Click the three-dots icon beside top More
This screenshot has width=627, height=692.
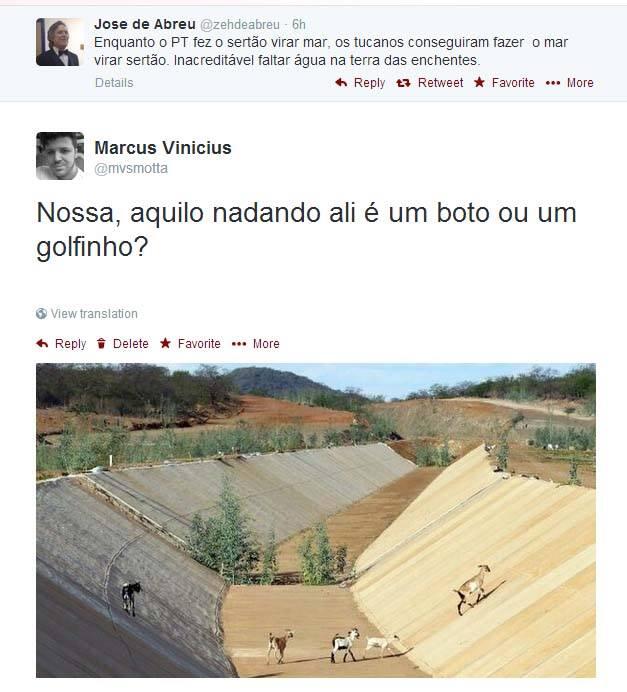(553, 83)
